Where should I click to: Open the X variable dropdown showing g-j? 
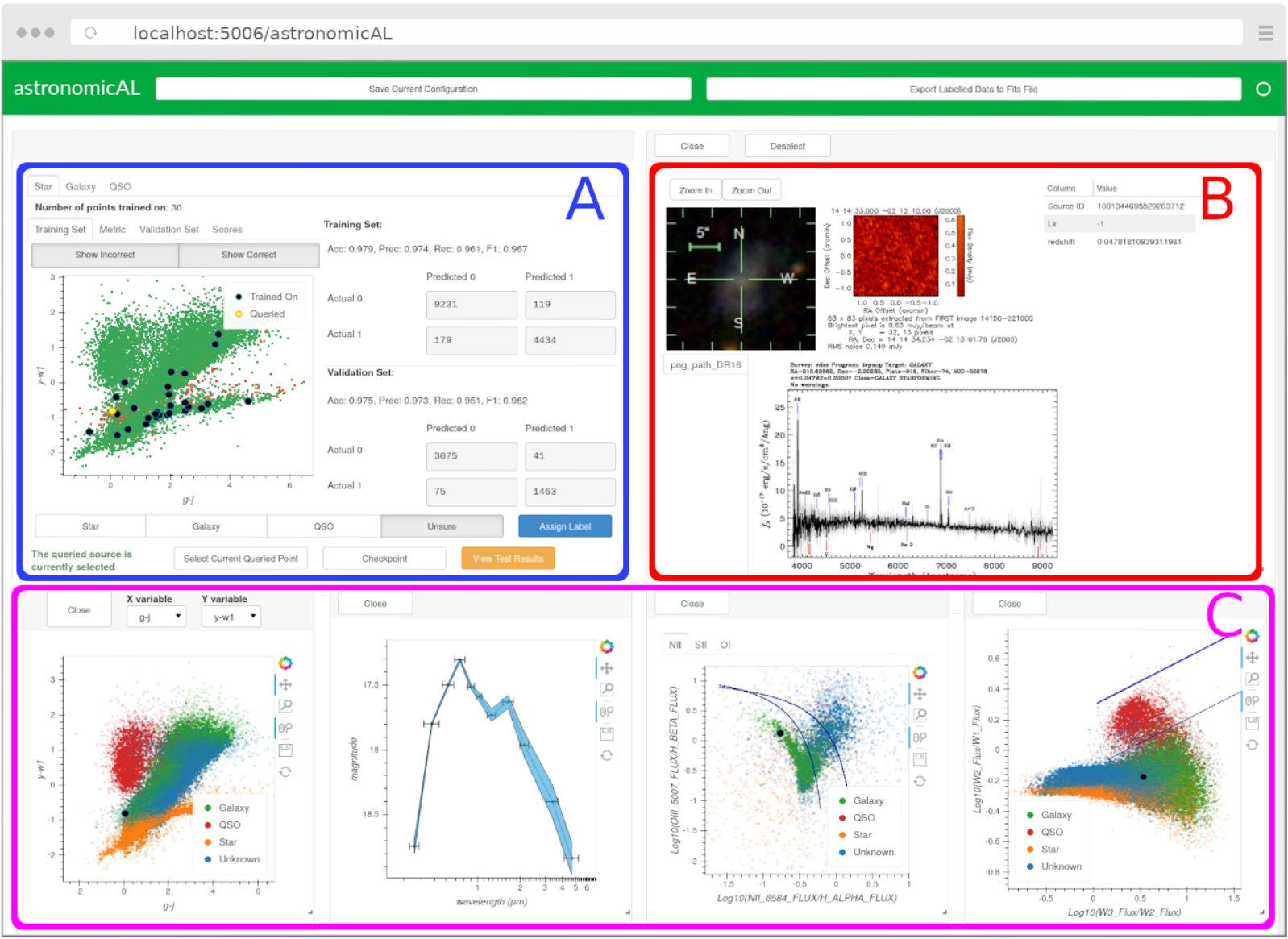click(x=156, y=617)
